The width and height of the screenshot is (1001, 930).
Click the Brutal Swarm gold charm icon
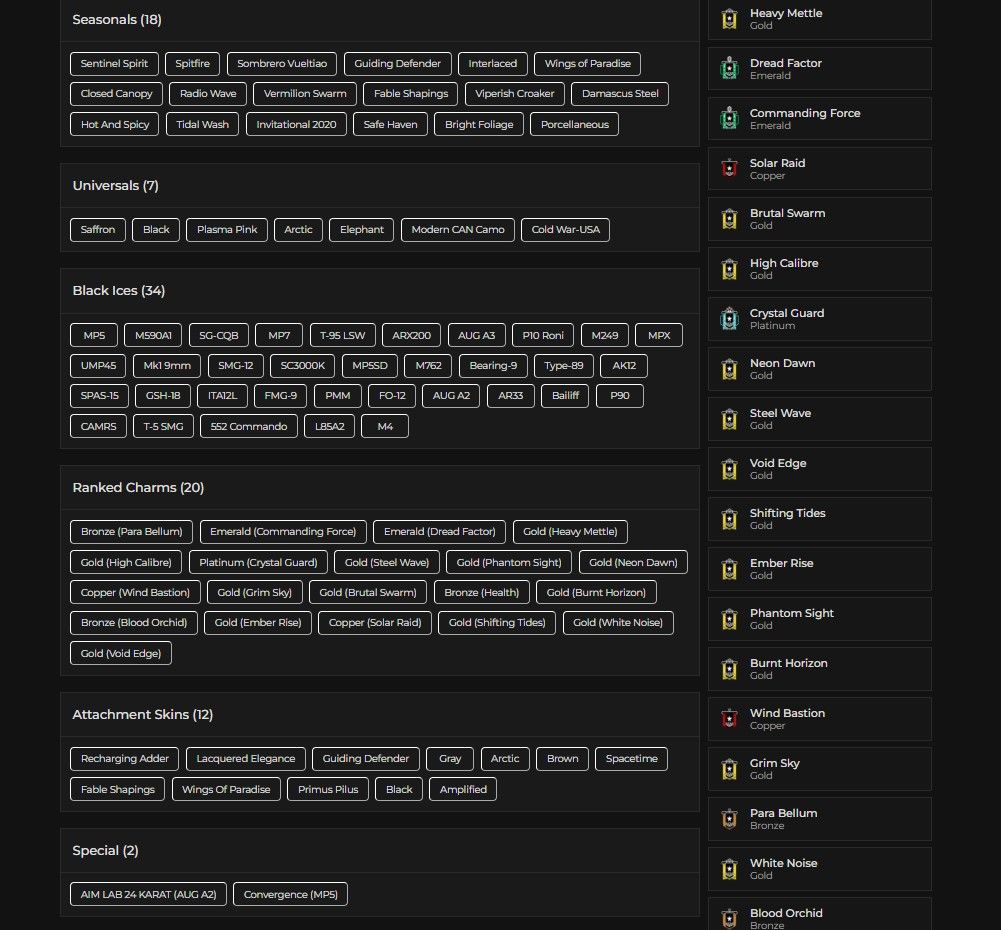729,218
